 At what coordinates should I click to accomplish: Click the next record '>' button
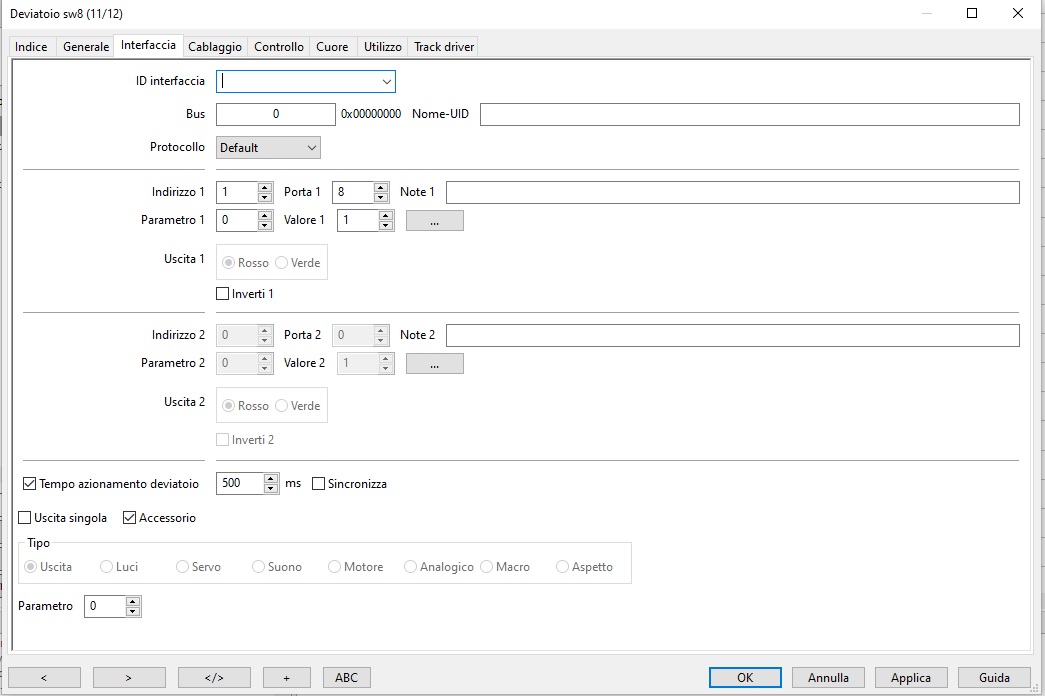coord(129,677)
